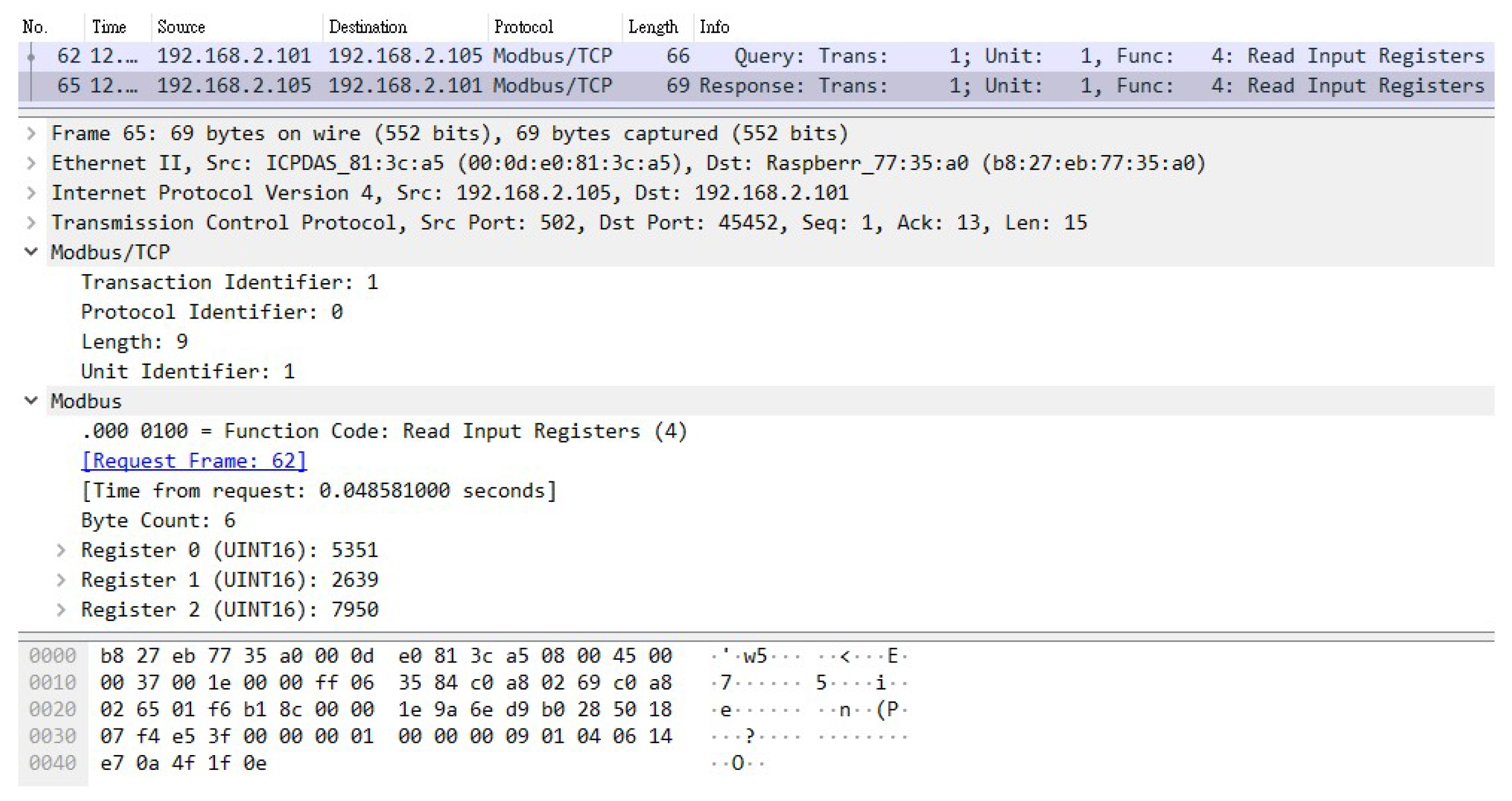Expand Register 1 value 2639
The width and height of the screenshot is (1512, 801).
point(61,581)
